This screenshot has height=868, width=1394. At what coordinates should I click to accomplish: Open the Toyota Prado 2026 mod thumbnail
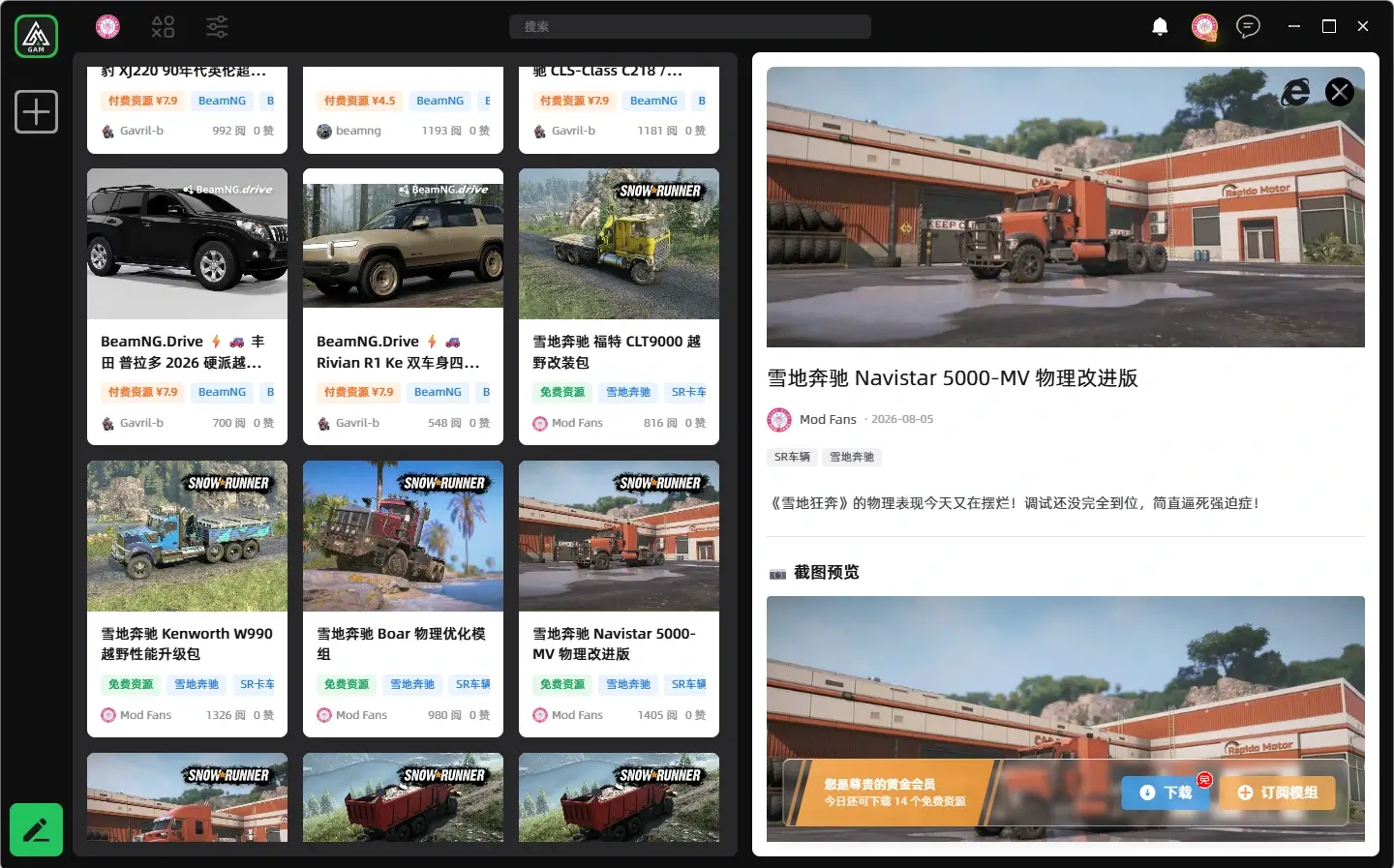tap(187, 244)
